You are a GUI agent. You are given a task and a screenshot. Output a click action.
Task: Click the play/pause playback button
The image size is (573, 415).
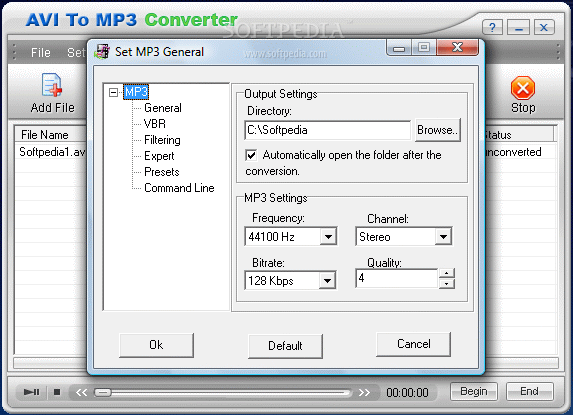tap(31, 392)
